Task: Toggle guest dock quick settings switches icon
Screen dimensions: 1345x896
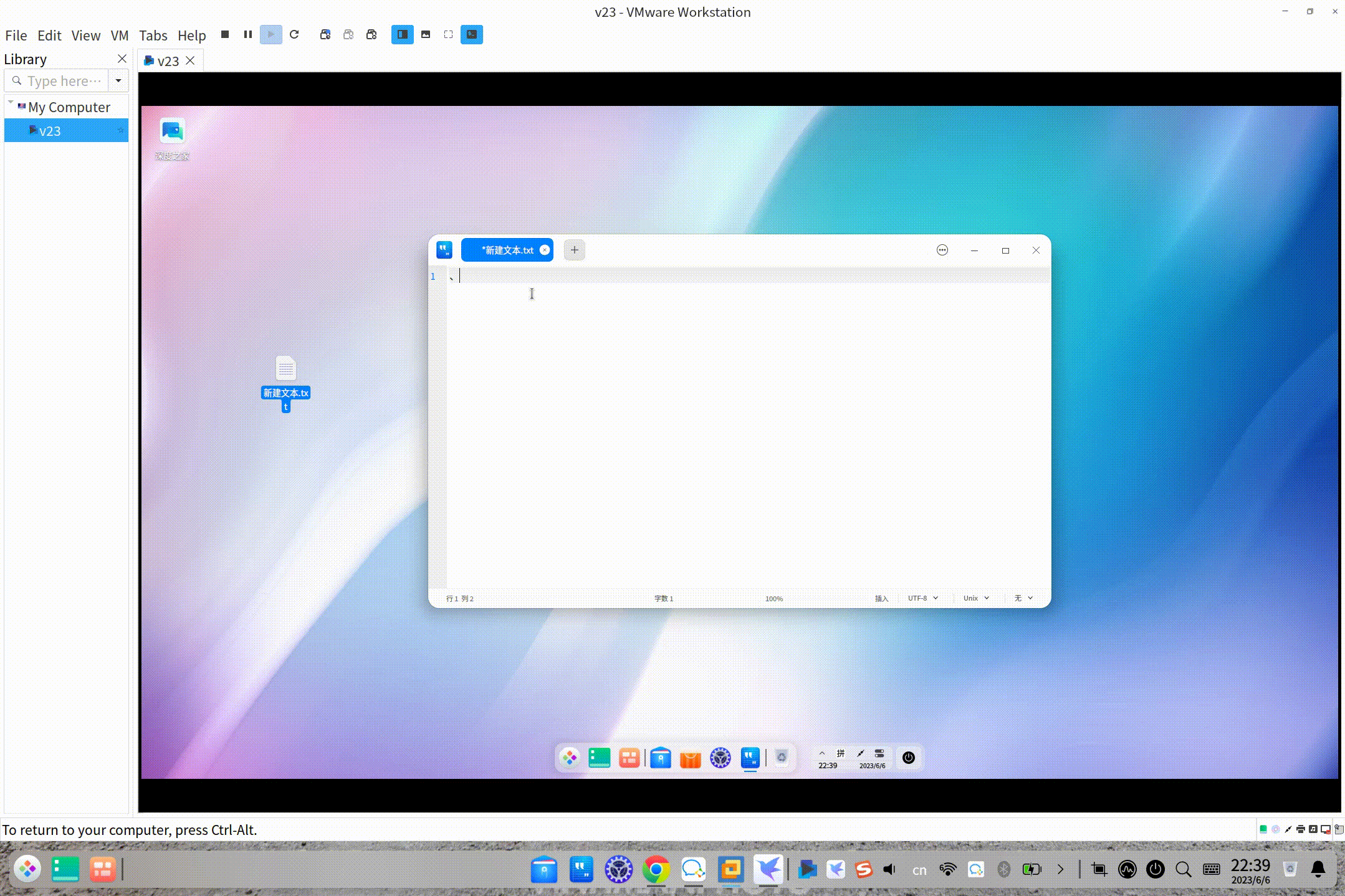Action: [x=879, y=754]
